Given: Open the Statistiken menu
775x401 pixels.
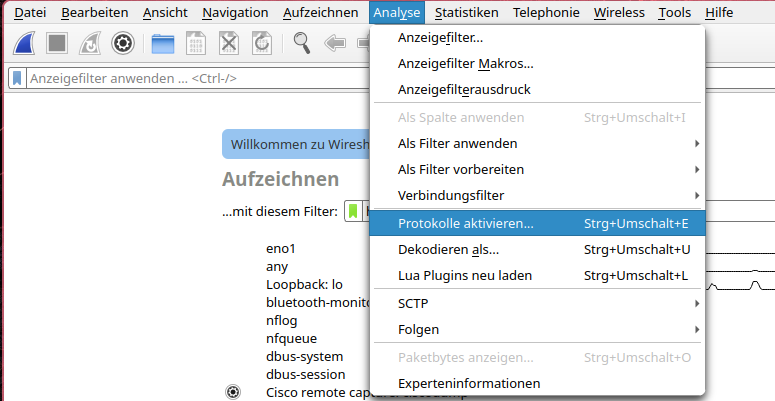Looking at the screenshot, I should (467, 12).
